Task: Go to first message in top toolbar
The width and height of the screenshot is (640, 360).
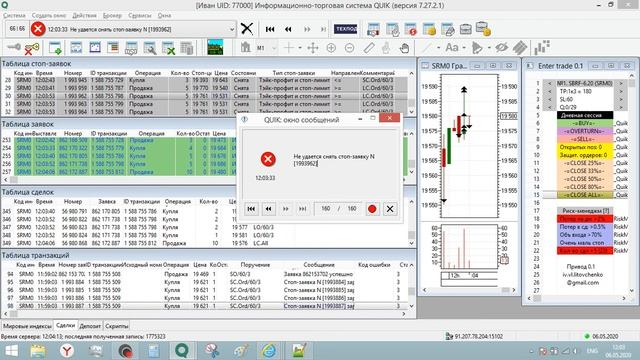Action: click(x=270, y=29)
